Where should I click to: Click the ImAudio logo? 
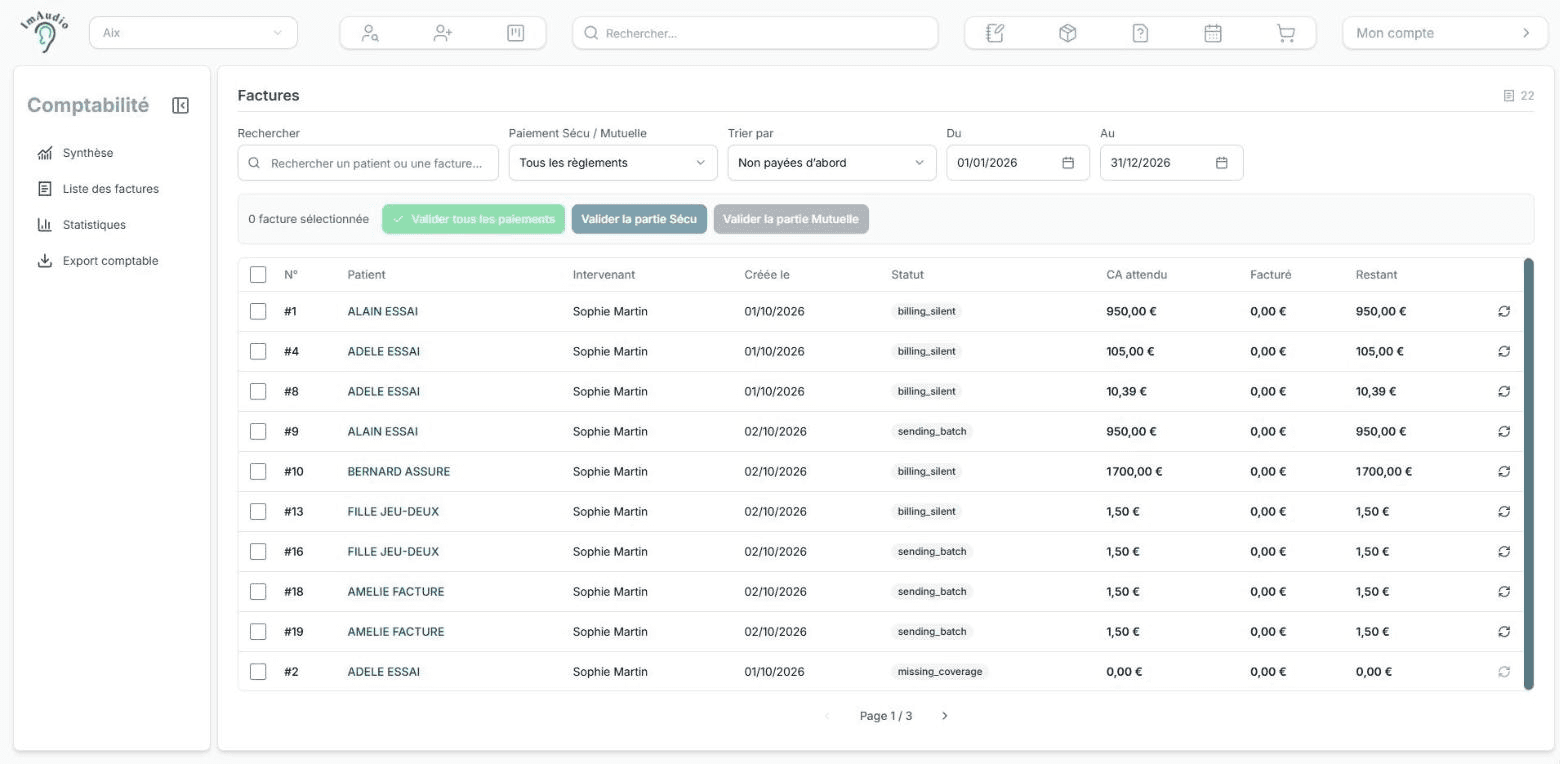point(44,33)
